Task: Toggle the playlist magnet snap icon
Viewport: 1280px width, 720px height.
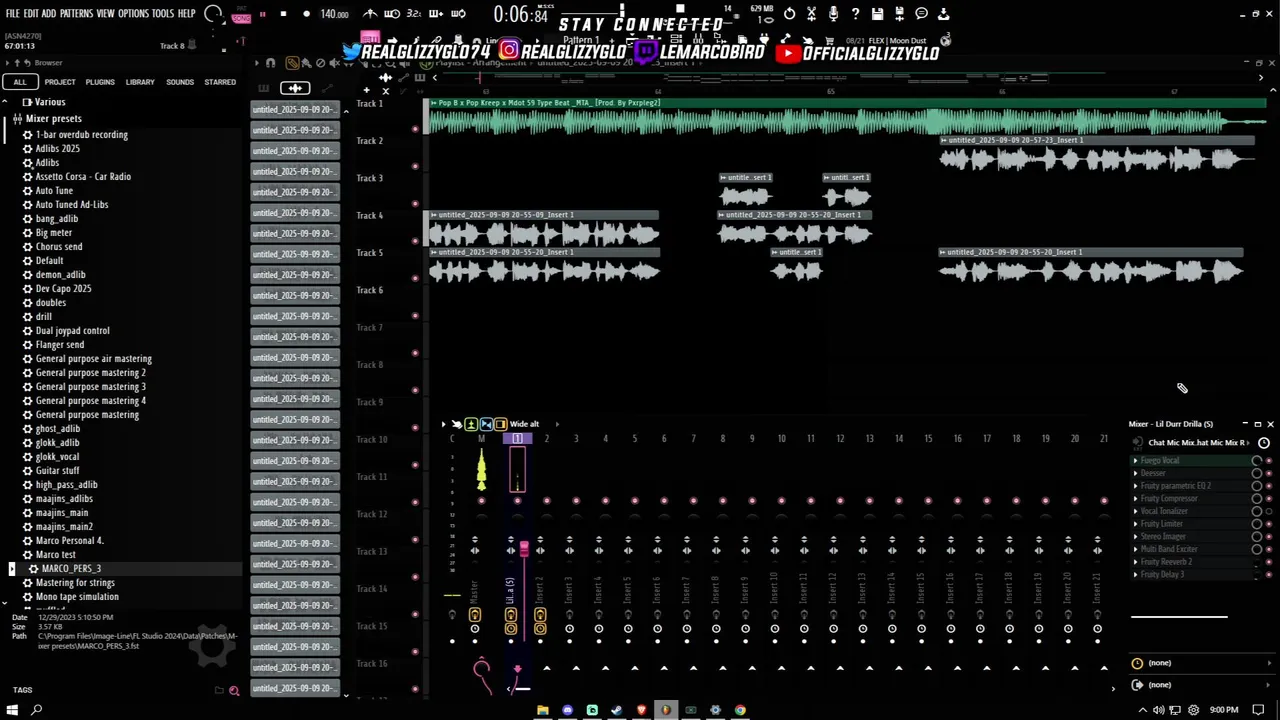Action: (270, 63)
